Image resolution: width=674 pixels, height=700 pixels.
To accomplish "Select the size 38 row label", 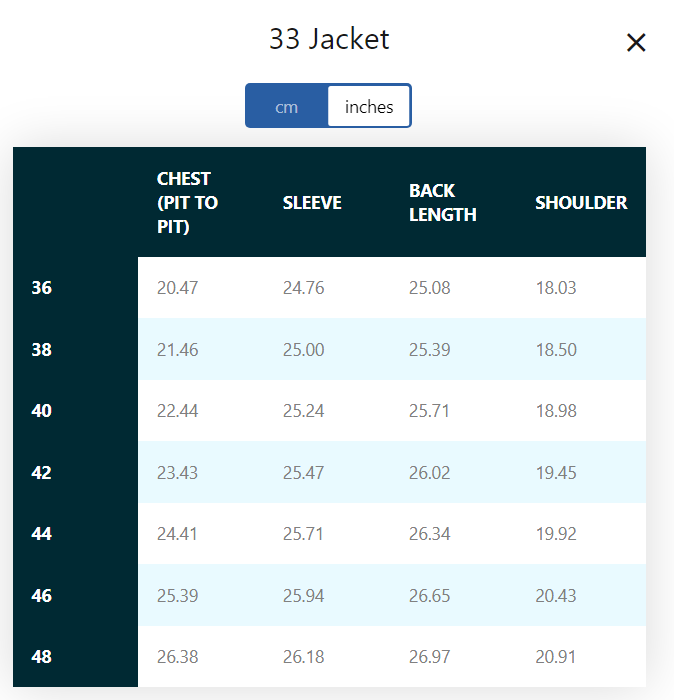I will (42, 349).
